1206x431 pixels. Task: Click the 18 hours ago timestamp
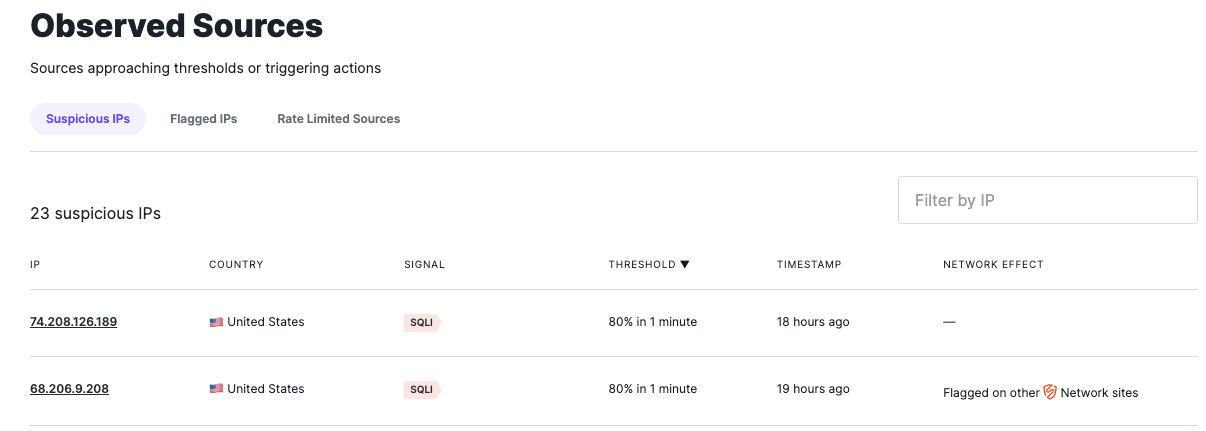(813, 322)
